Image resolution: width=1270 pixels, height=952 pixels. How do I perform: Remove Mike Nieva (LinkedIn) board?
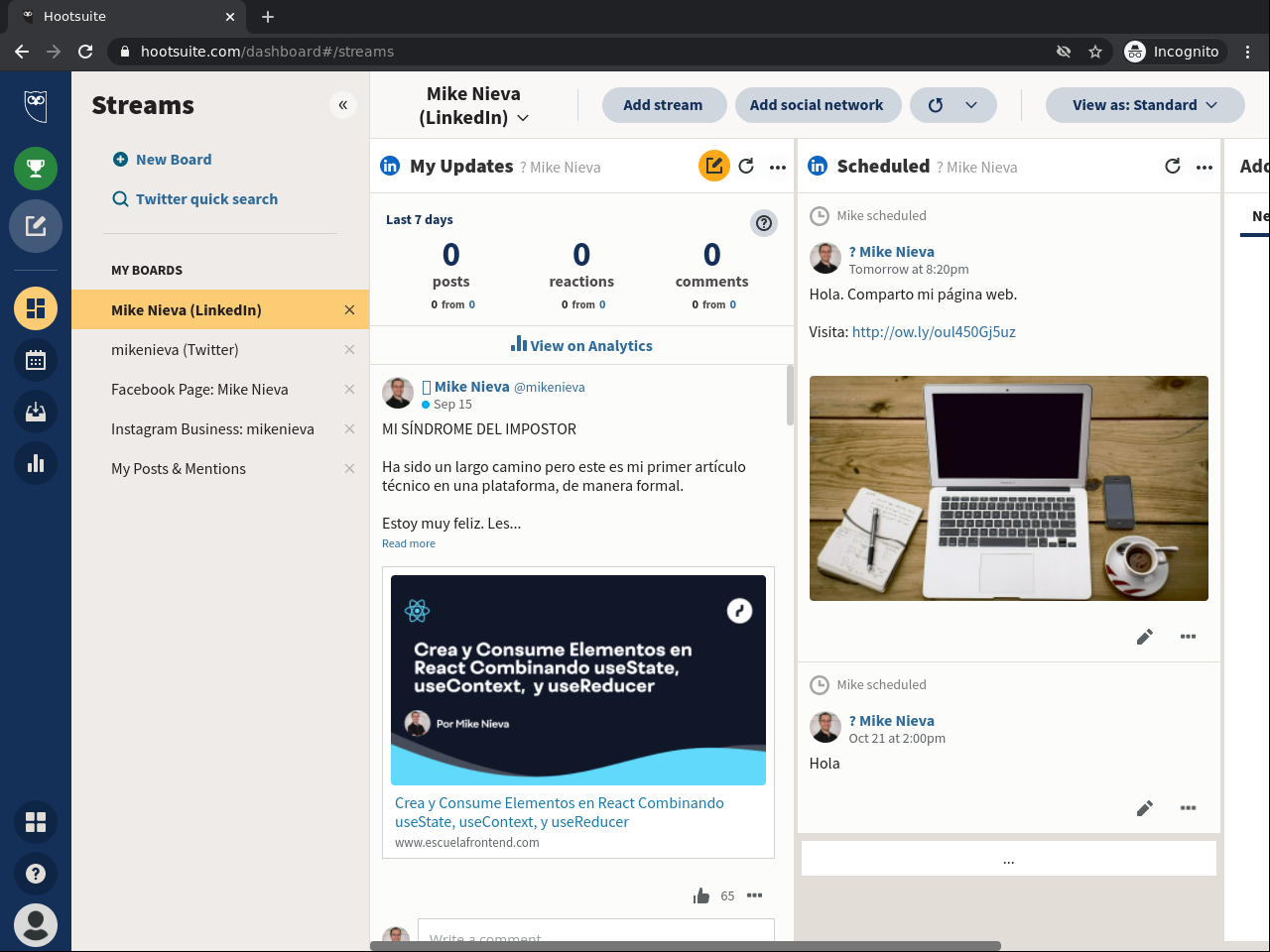pos(349,310)
